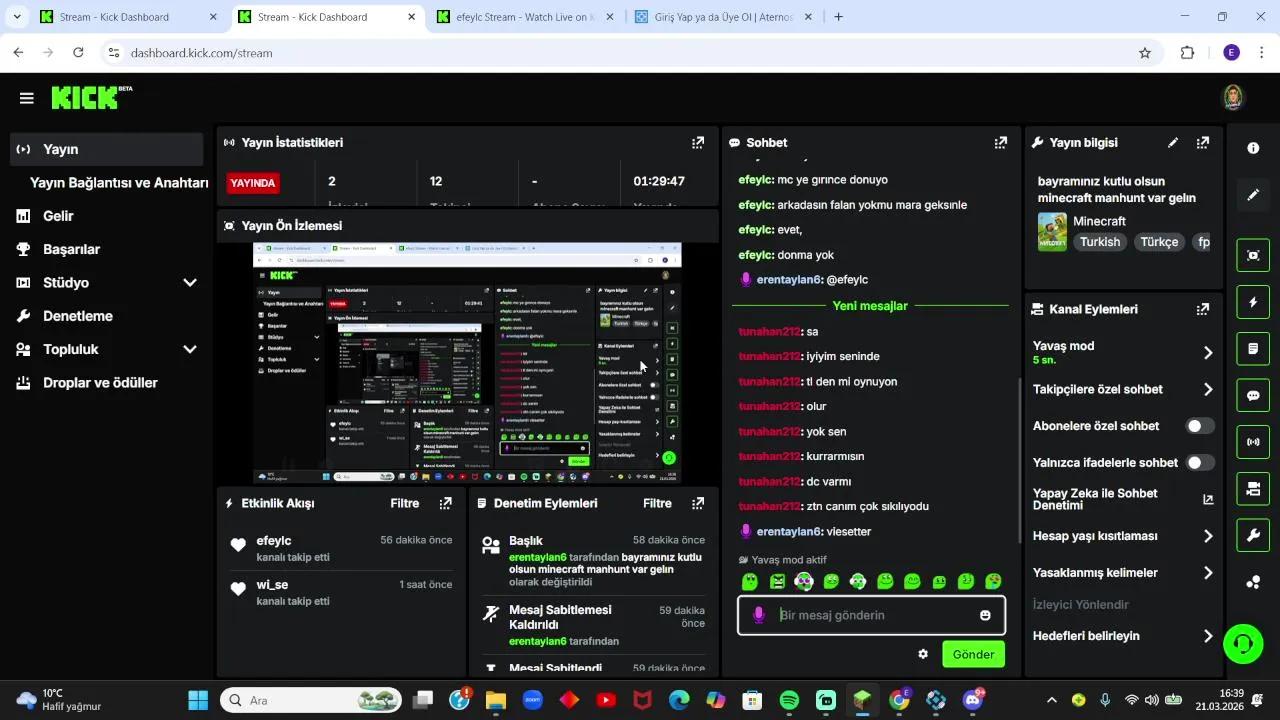
Task: Open Filtre in Etkinlik Akışı panel
Action: pyautogui.click(x=404, y=503)
